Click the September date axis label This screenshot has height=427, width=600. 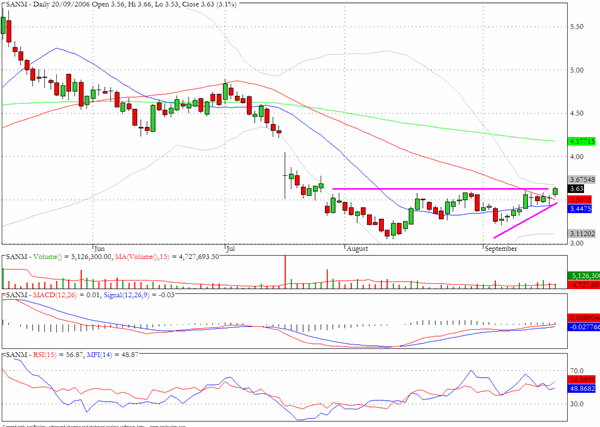(x=501, y=249)
